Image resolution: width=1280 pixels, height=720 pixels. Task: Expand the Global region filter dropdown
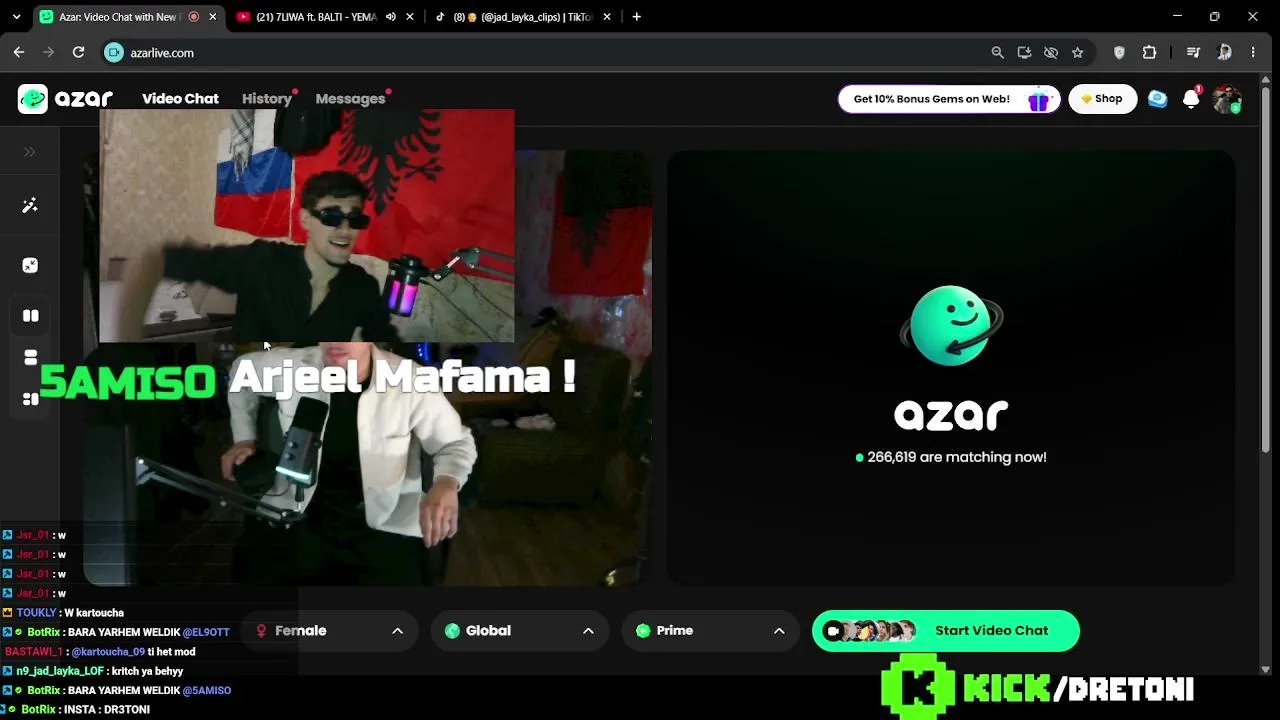(x=520, y=631)
